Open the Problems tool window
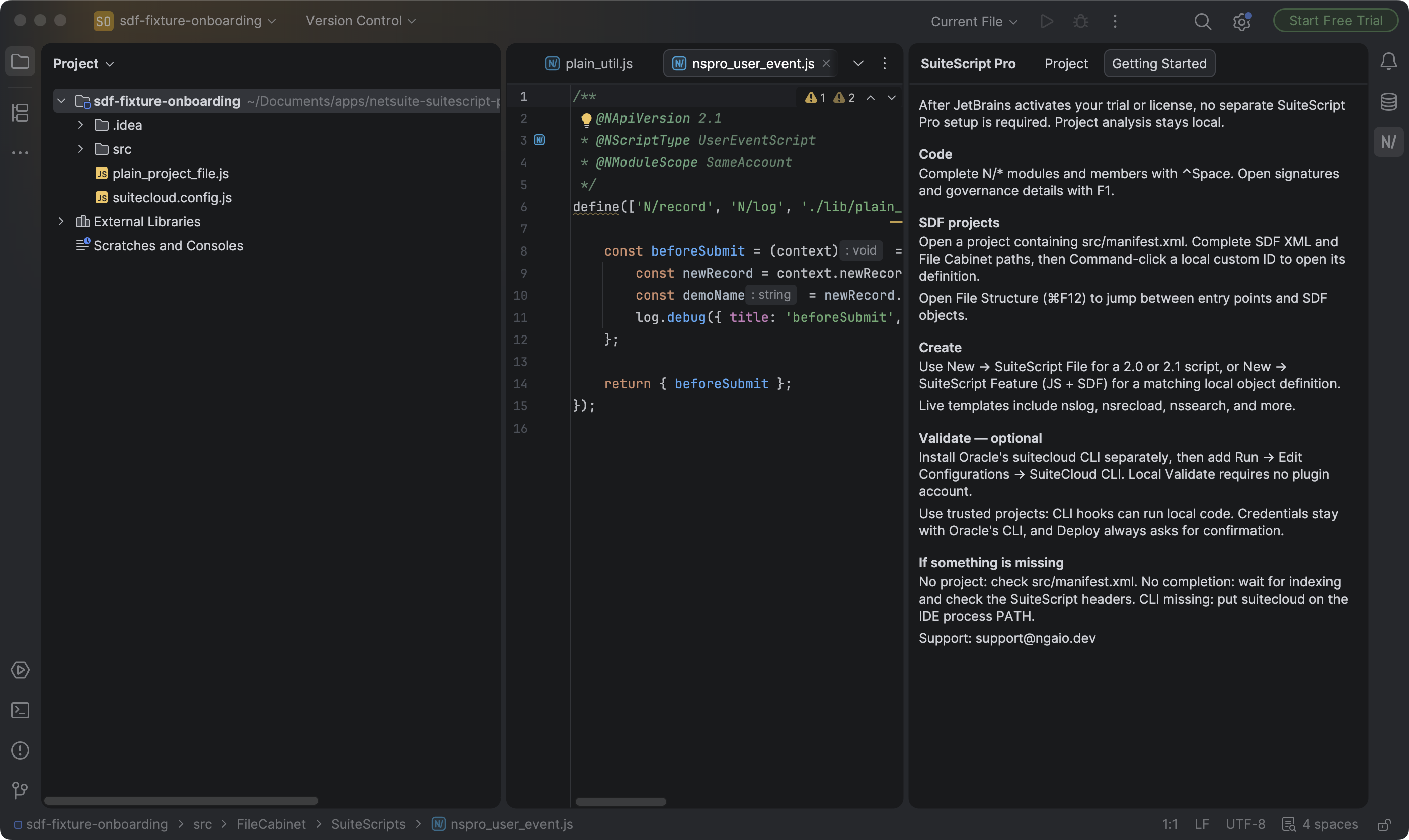This screenshot has height=840, width=1409. click(21, 750)
